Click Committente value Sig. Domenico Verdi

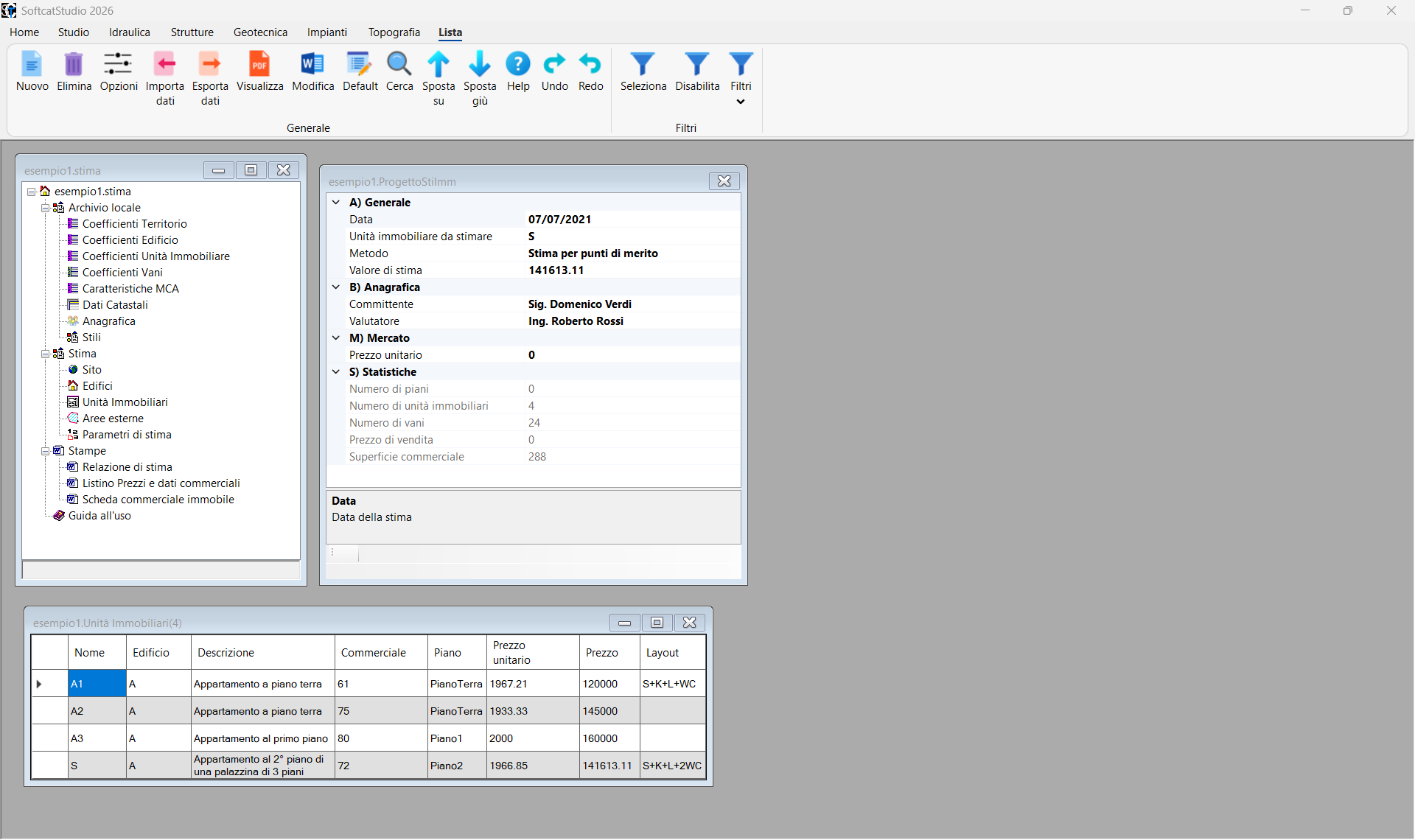[579, 304]
